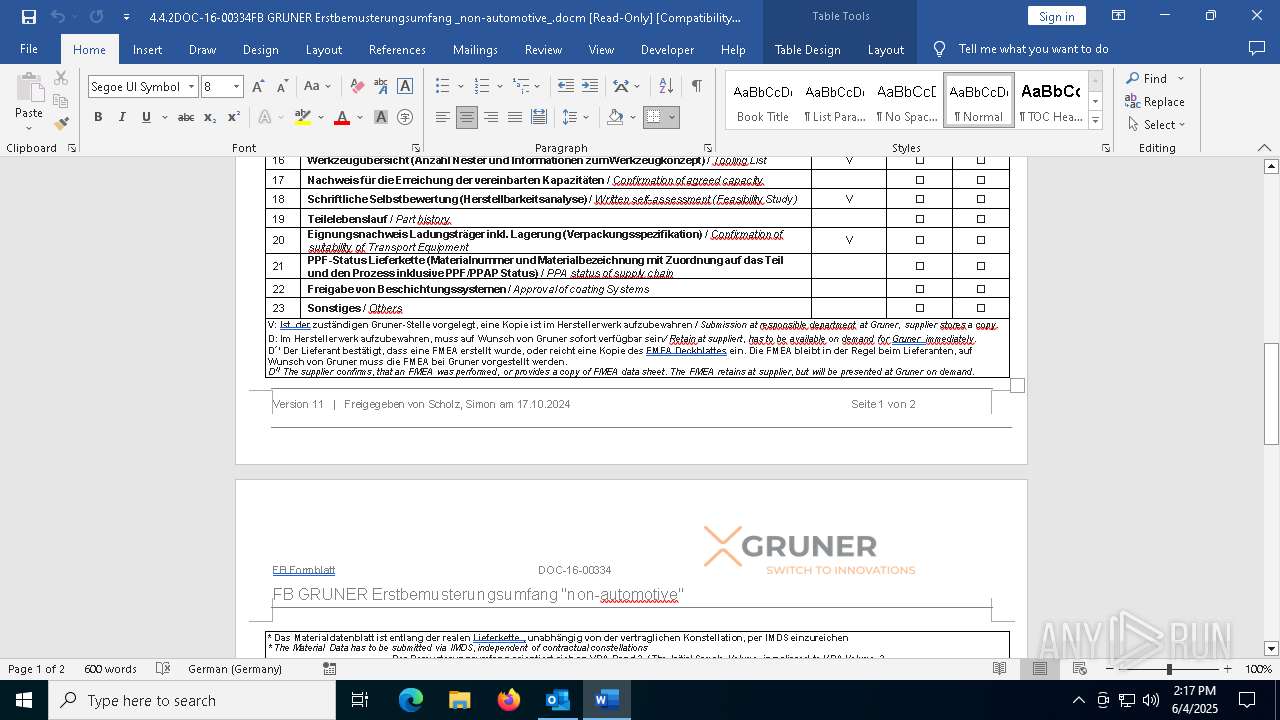Click the Sign in button
Viewport: 1280px width, 720px height.
[x=1056, y=16]
